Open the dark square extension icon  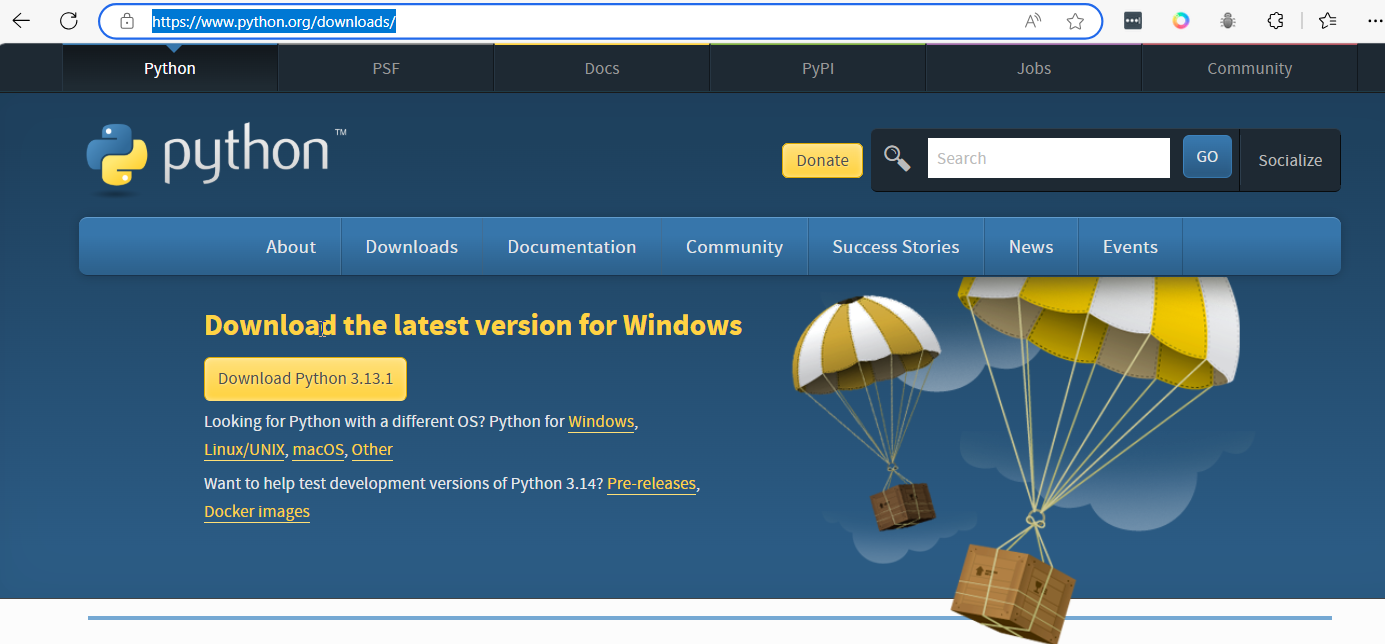(x=1133, y=21)
